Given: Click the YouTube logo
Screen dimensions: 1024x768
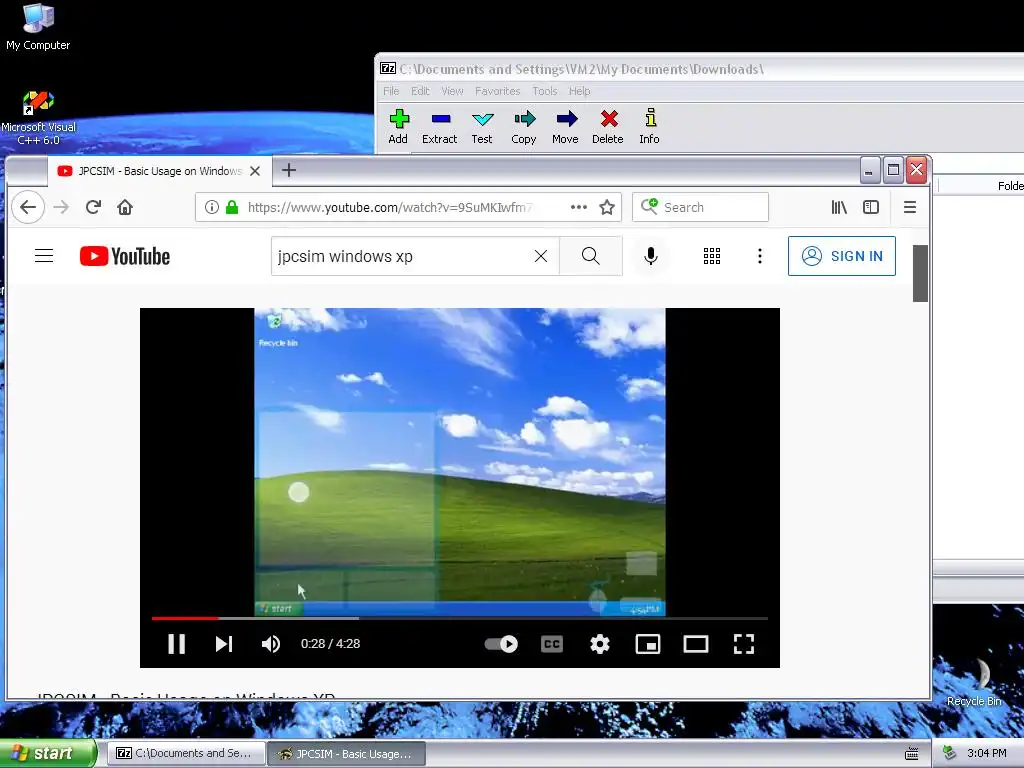Looking at the screenshot, I should tap(125, 256).
